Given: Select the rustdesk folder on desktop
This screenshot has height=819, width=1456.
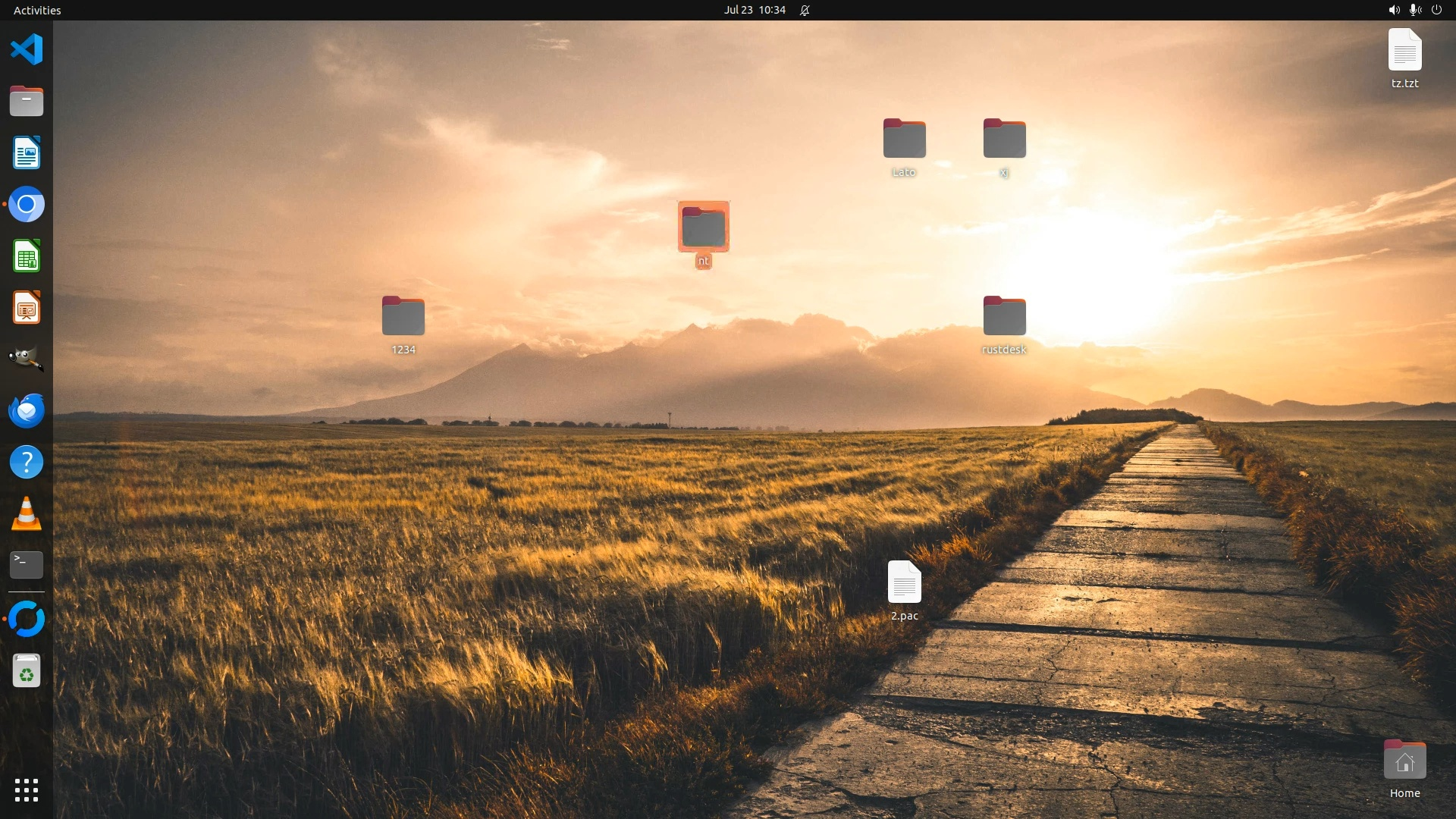Looking at the screenshot, I should click(x=1004, y=317).
